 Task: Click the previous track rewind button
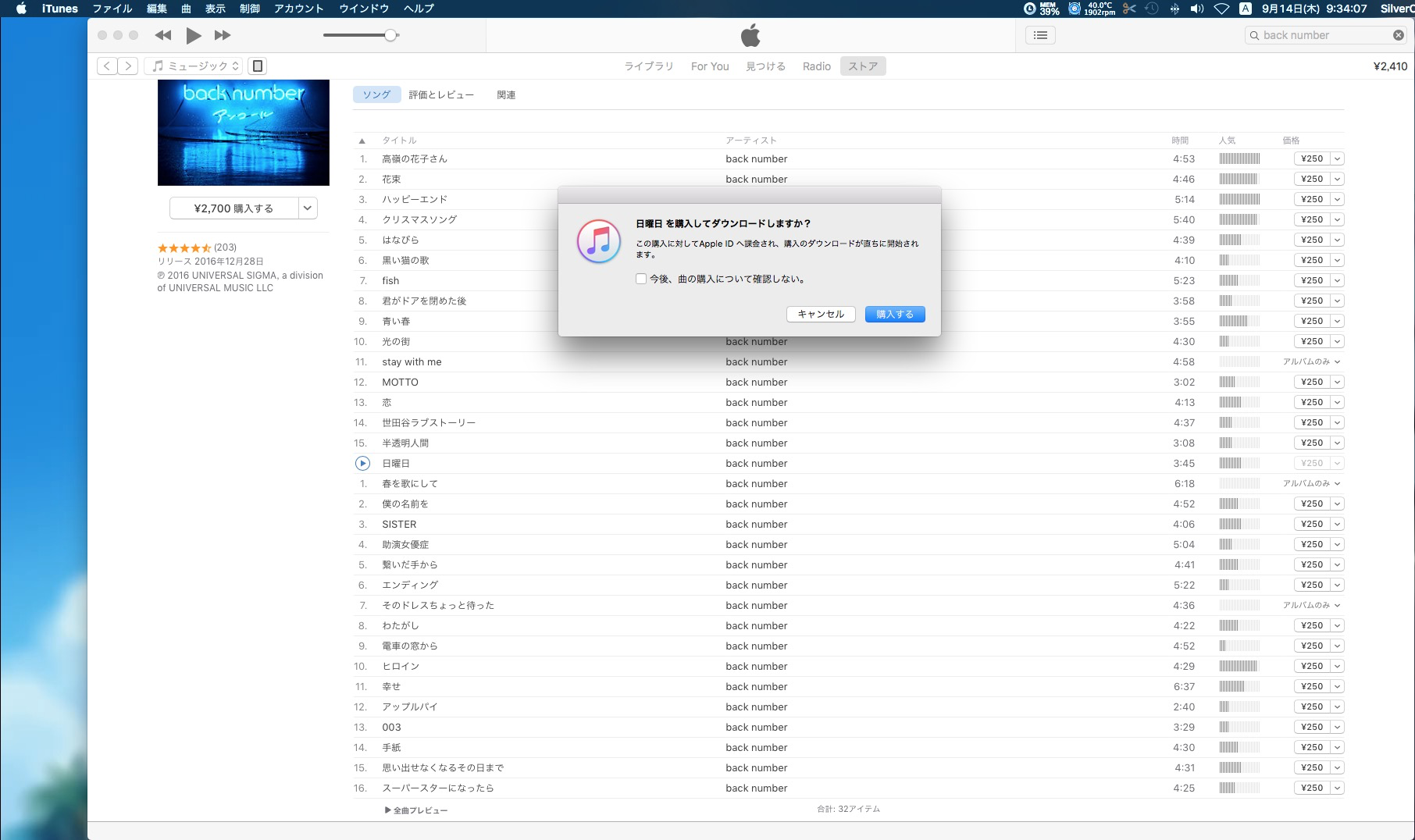coord(163,35)
